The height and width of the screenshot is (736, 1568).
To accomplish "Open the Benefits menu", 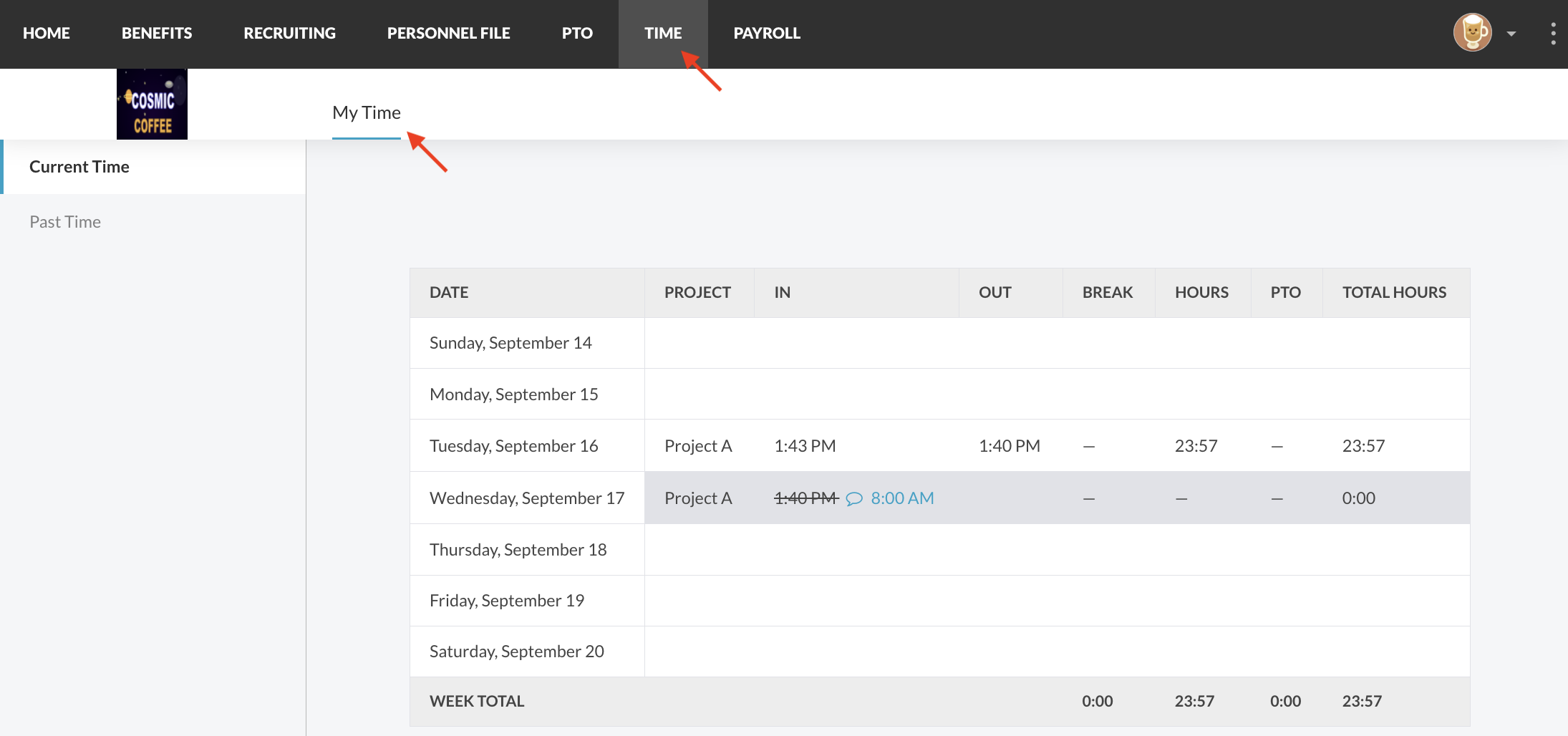I will point(157,34).
